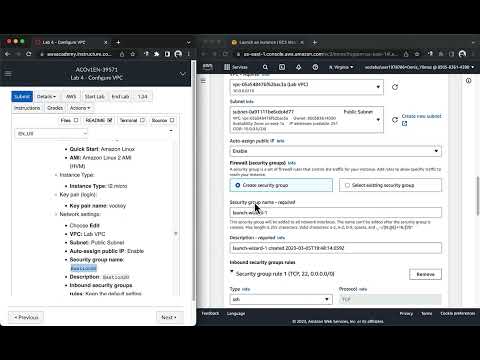Image resolution: width=480 pixels, height=360 pixels.
Task: Click the Start Lab button
Action: [94, 96]
